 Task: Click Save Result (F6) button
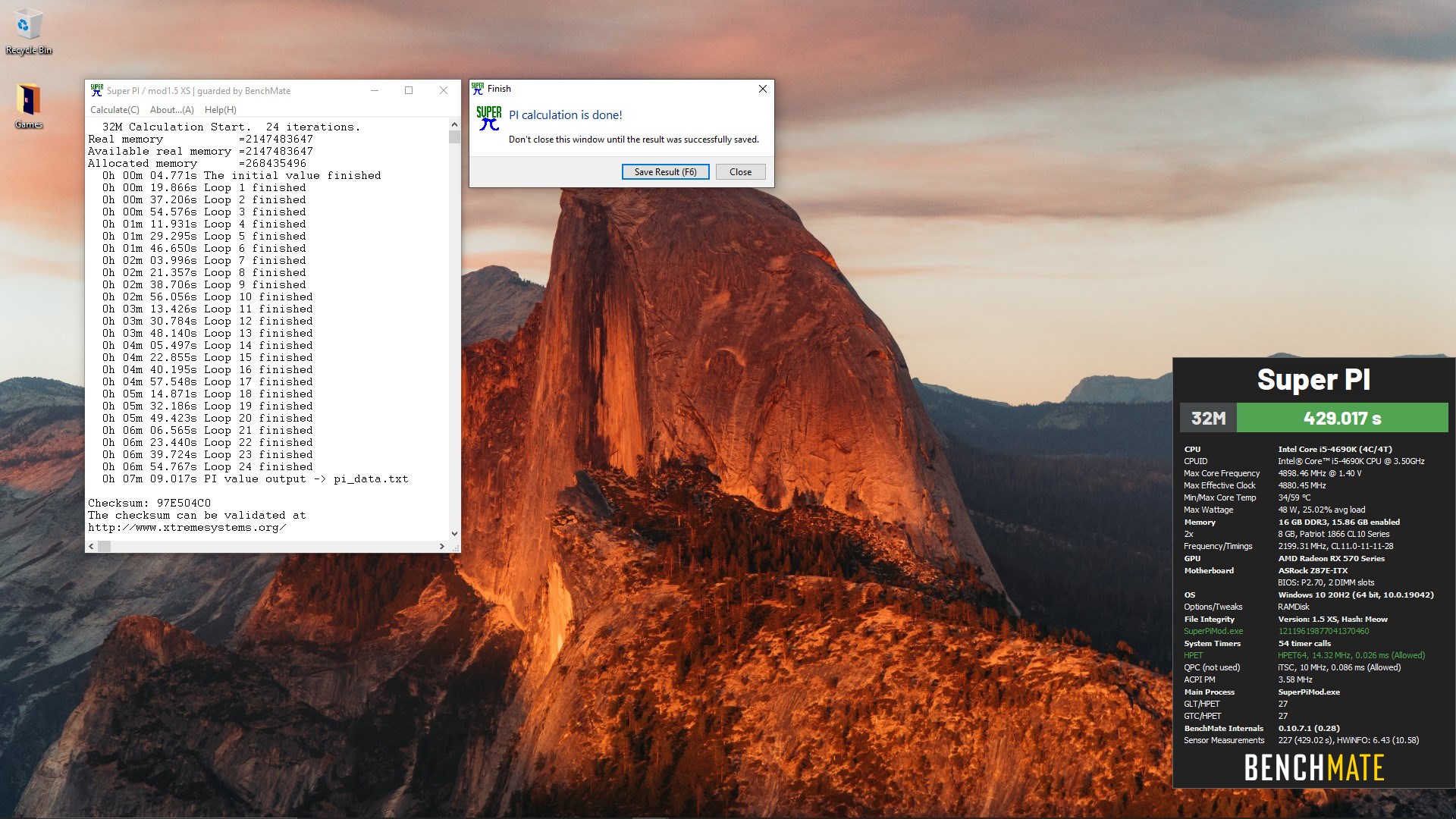[665, 172]
